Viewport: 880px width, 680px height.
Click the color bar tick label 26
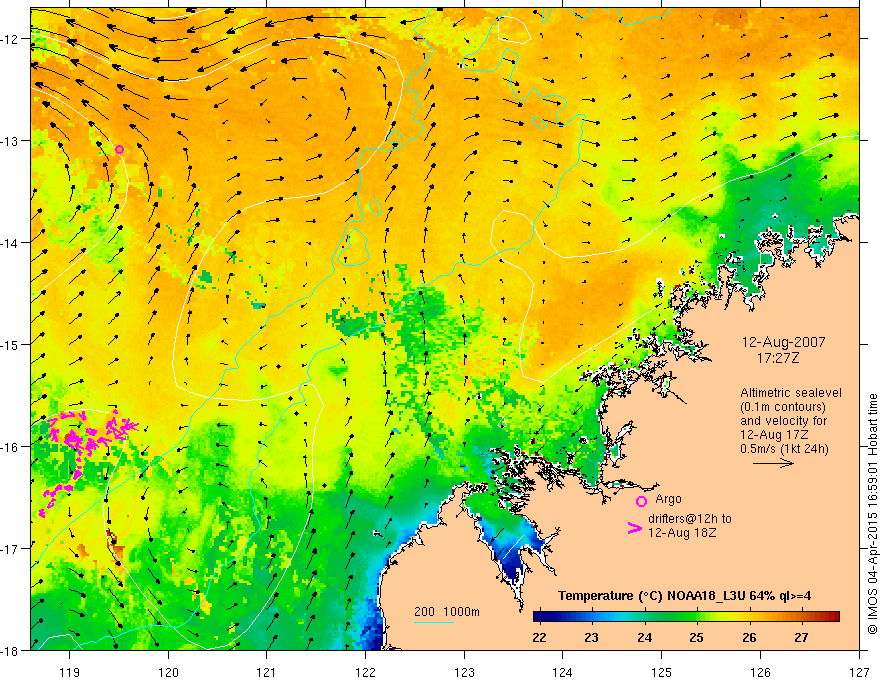[749, 638]
